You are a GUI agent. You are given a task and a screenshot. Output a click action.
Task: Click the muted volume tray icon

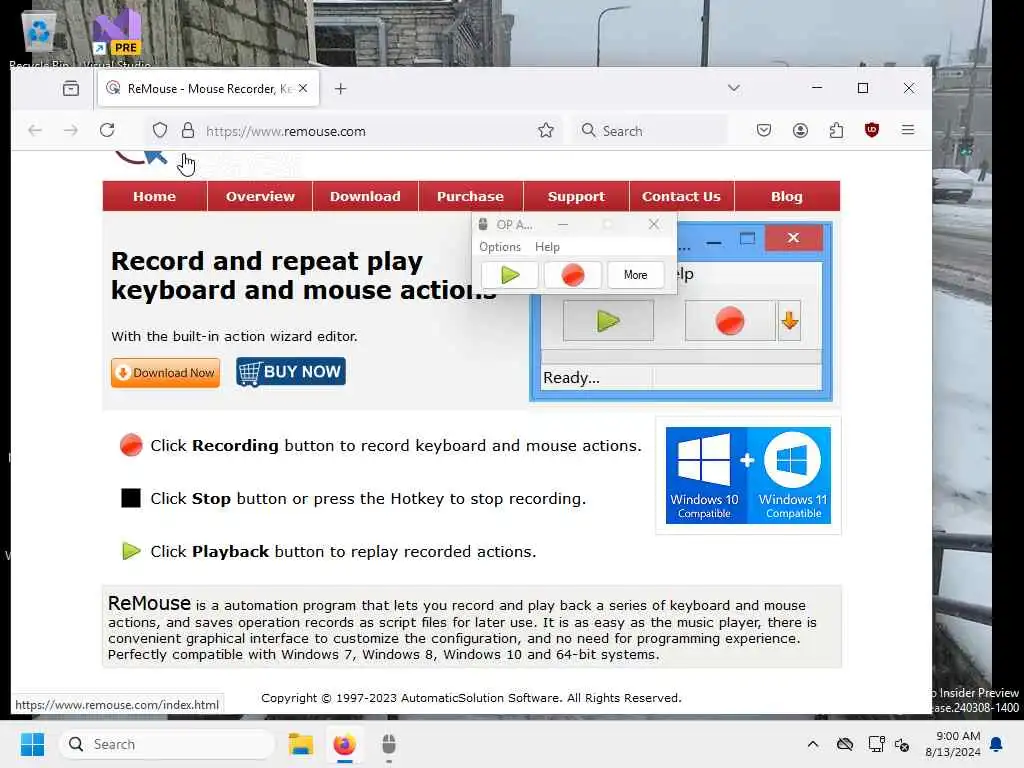[x=903, y=744]
